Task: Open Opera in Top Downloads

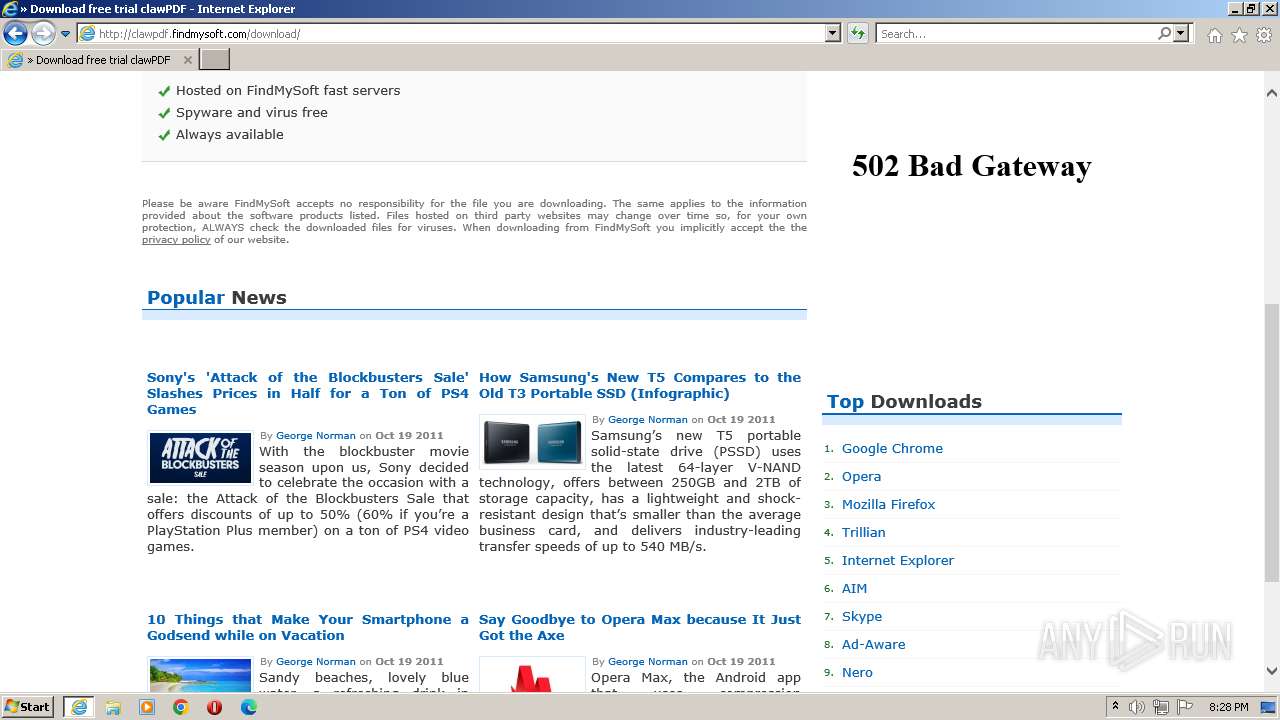Action: [x=861, y=477]
